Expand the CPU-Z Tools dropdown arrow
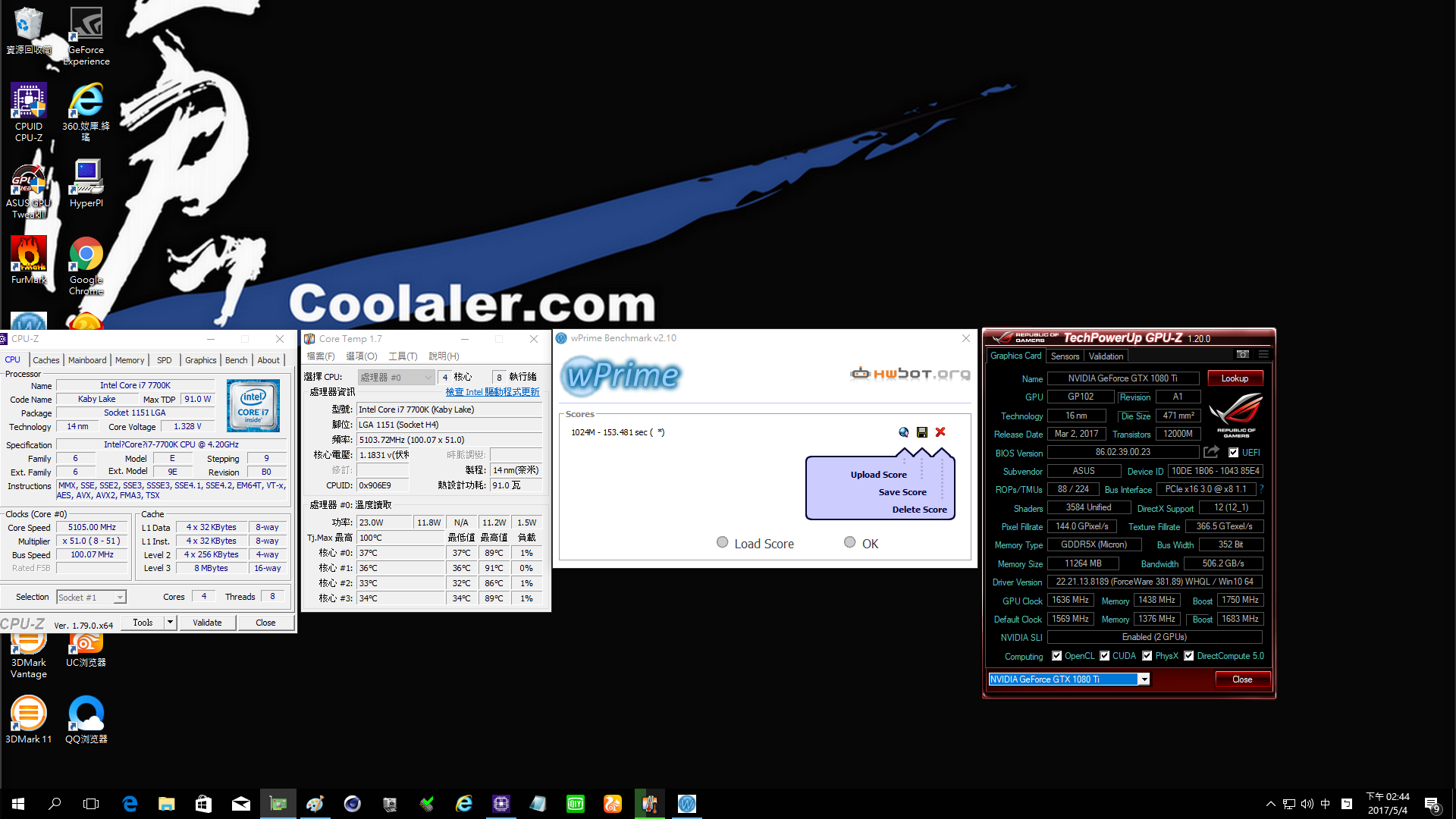This screenshot has width=1456, height=819. pyautogui.click(x=170, y=623)
